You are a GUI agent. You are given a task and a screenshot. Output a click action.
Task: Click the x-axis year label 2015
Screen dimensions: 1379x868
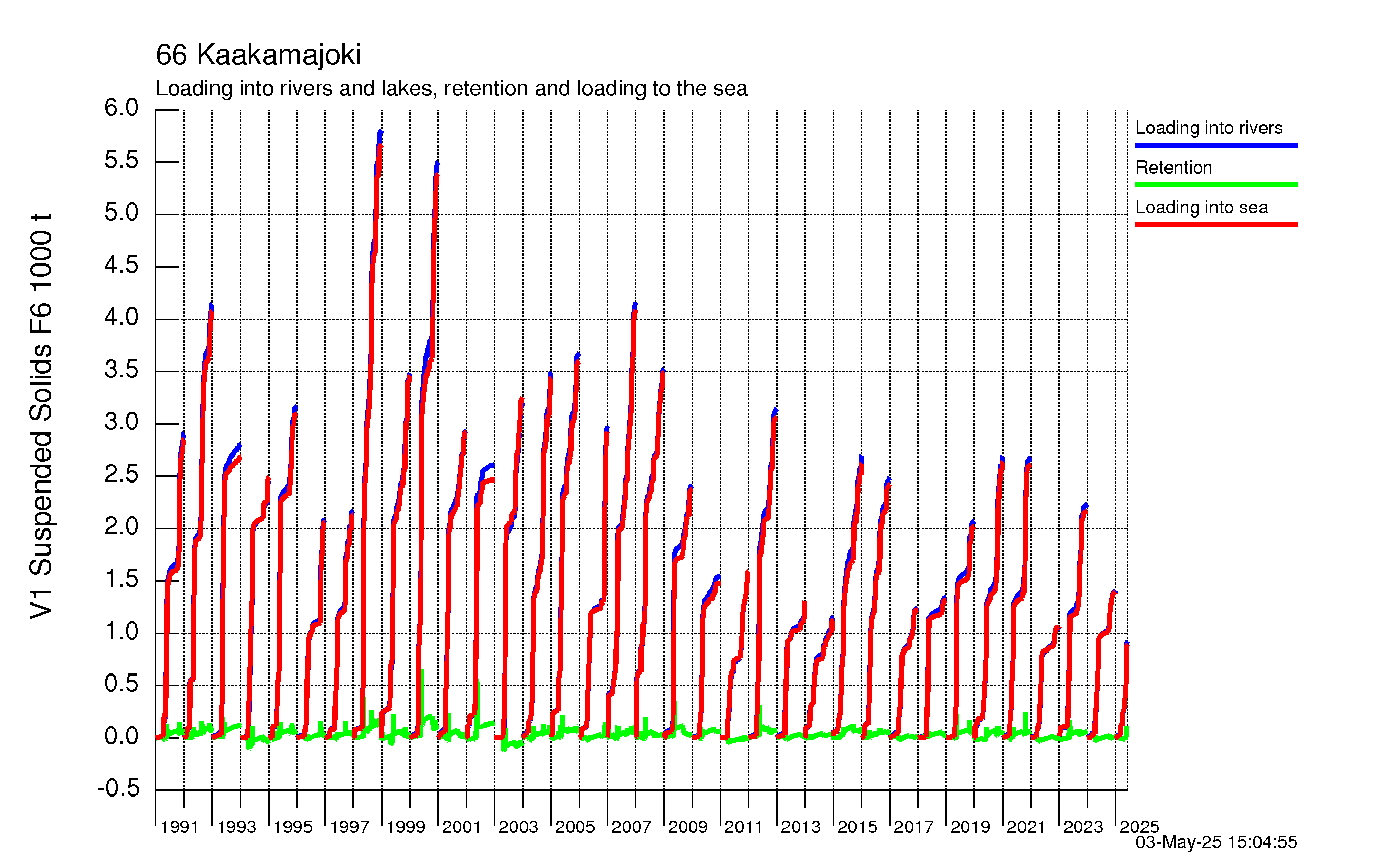click(858, 827)
